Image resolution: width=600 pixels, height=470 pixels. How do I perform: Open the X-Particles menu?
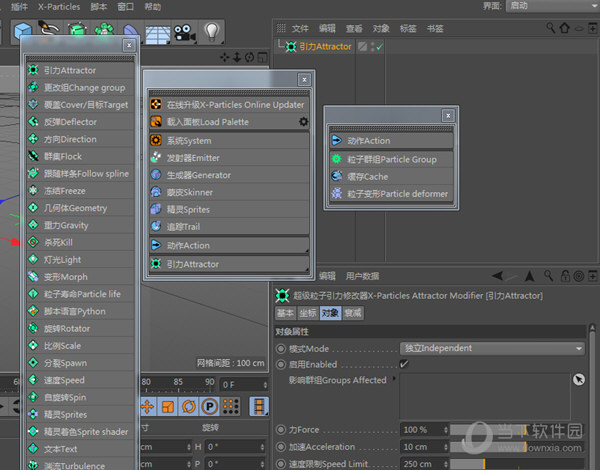pyautogui.click(x=59, y=7)
